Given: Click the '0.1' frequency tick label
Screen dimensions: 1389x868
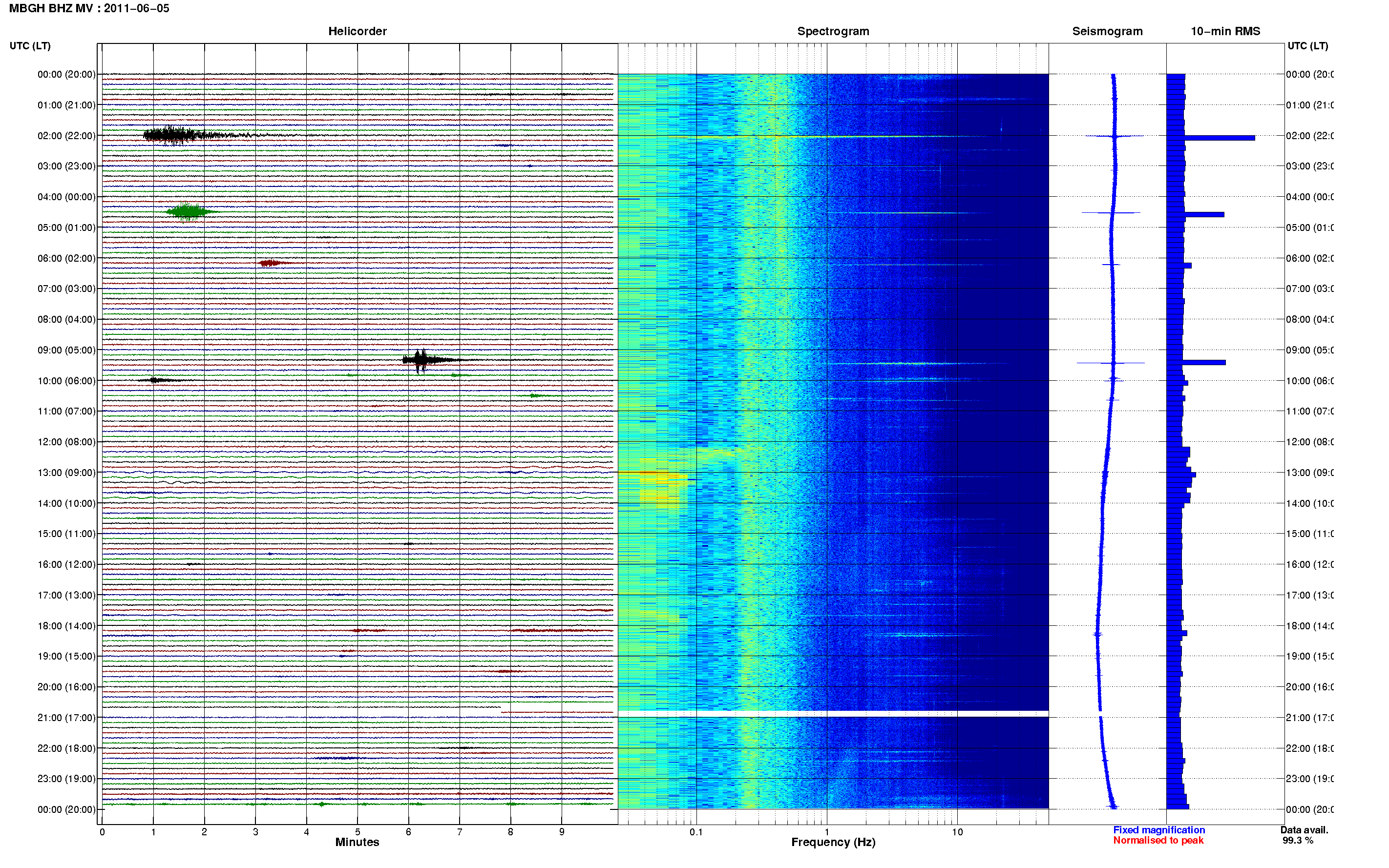Looking at the screenshot, I should (696, 832).
